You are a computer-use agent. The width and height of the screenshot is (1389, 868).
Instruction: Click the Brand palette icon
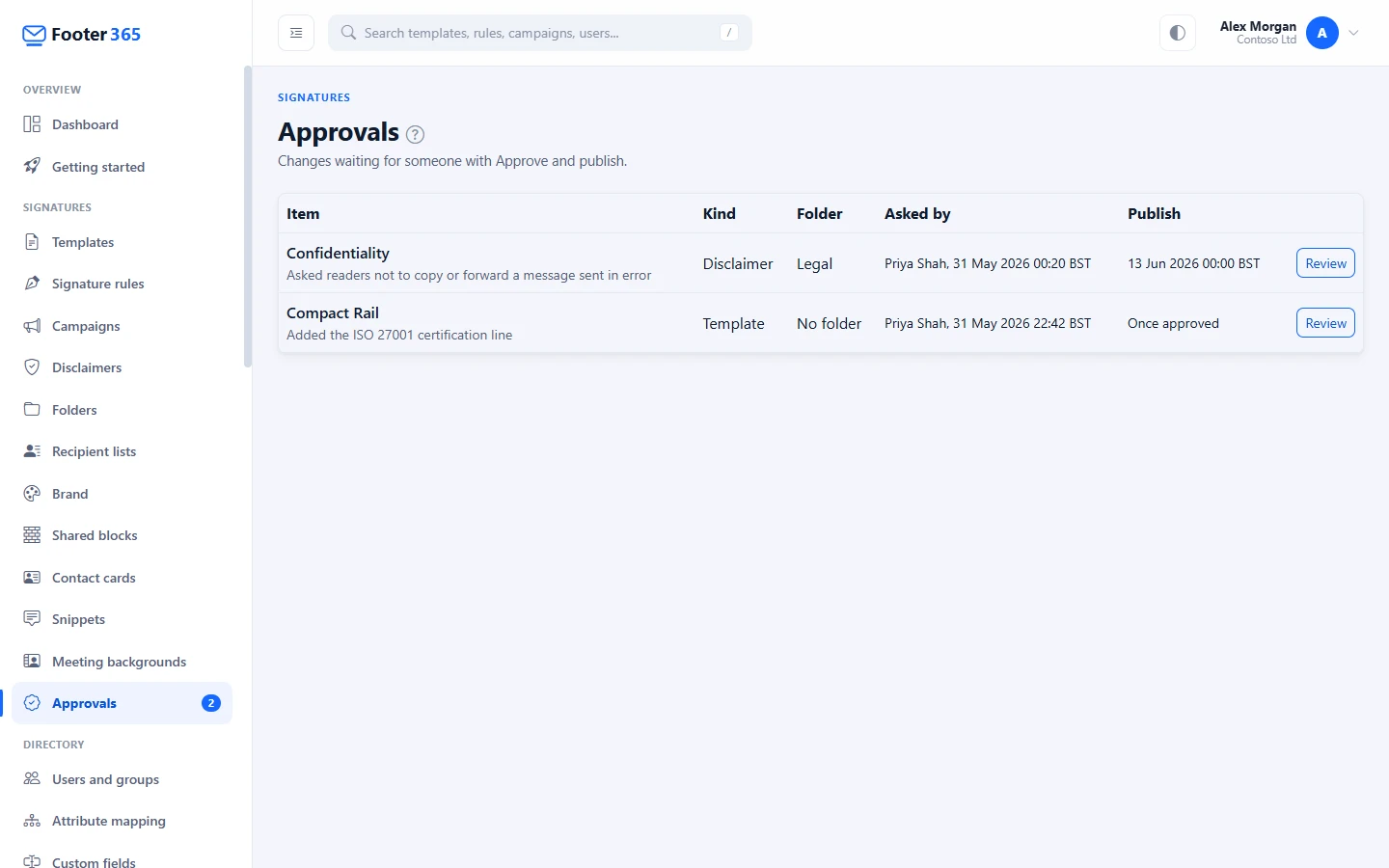(x=32, y=494)
